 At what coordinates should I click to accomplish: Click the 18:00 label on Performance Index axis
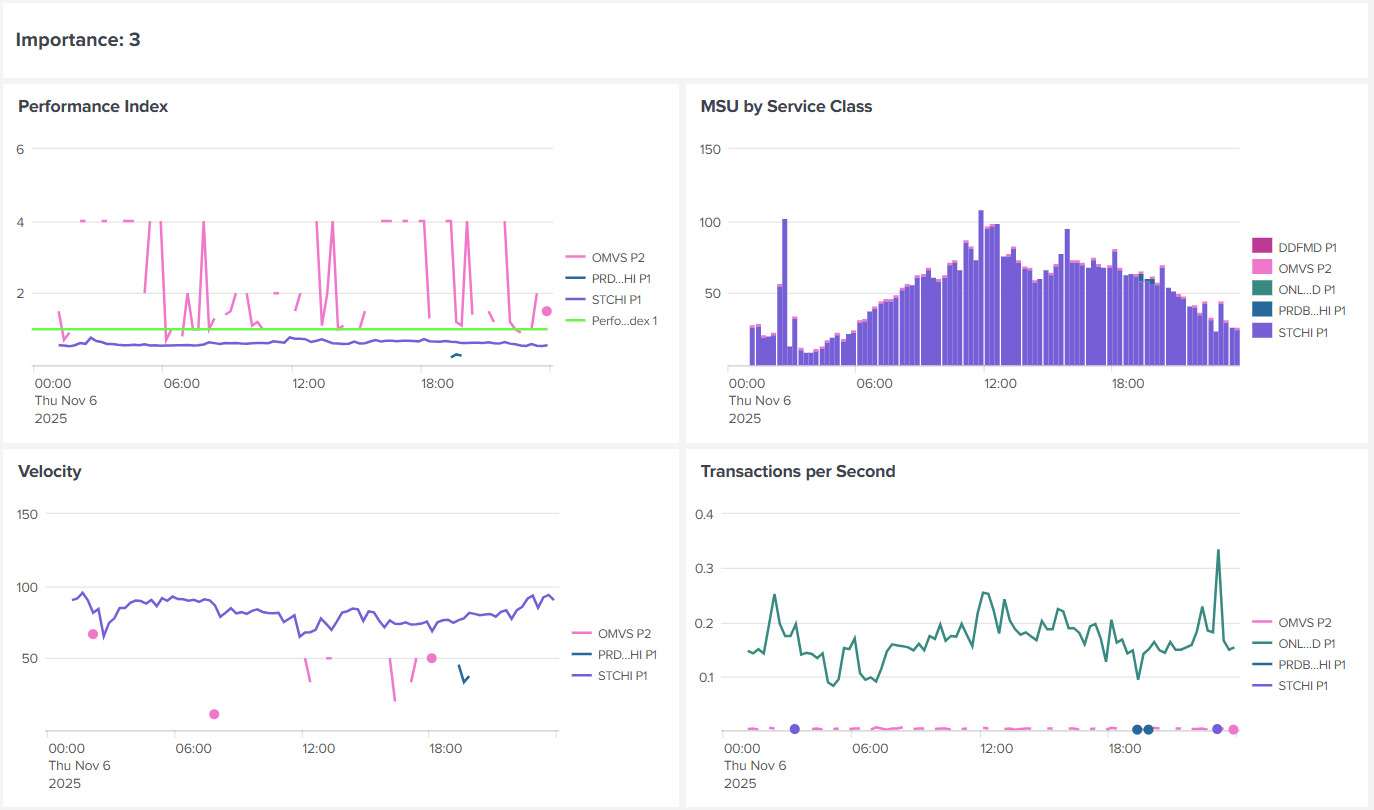(x=439, y=383)
